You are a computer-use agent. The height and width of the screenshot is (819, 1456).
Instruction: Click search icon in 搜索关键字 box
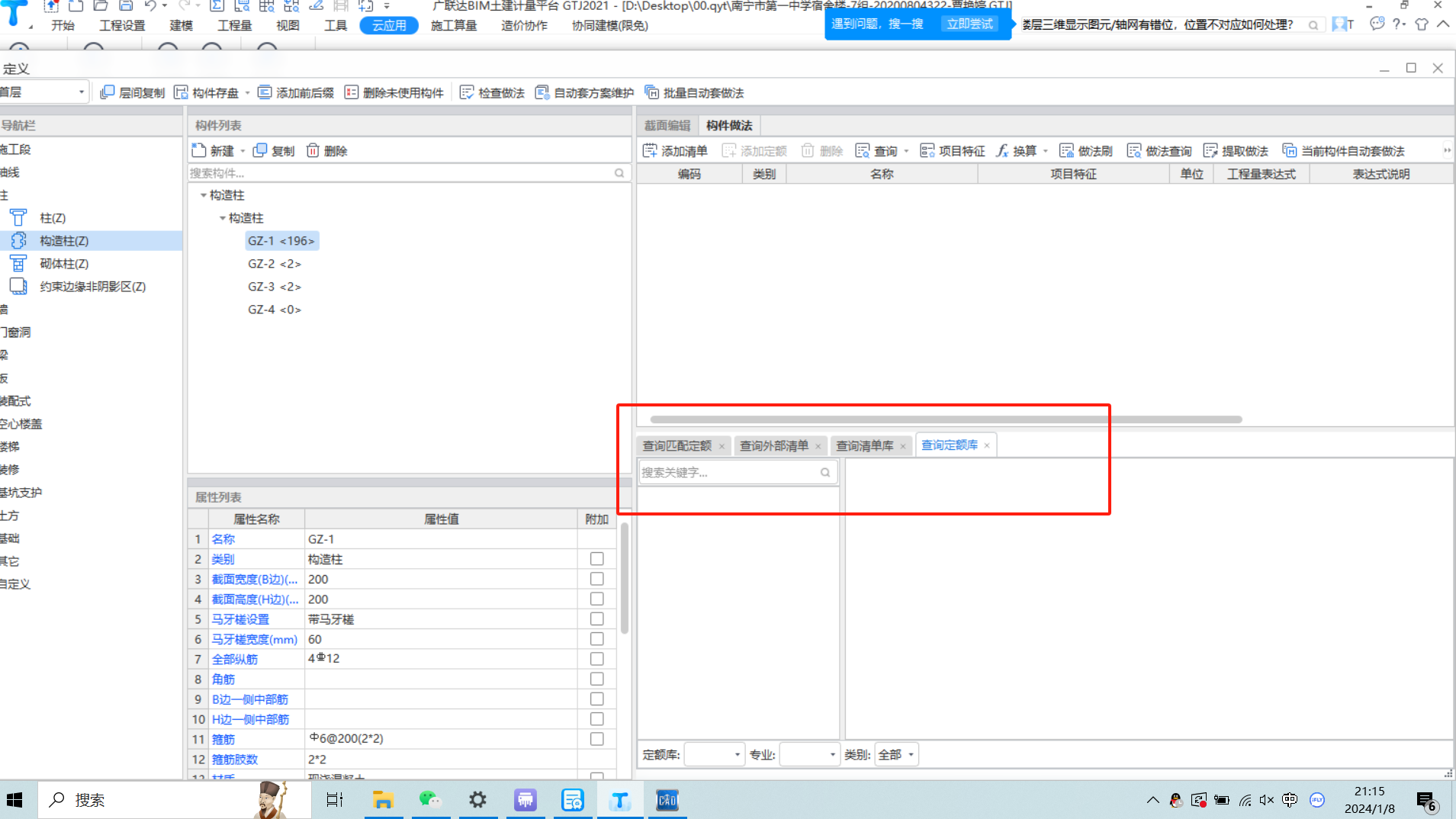tap(825, 473)
